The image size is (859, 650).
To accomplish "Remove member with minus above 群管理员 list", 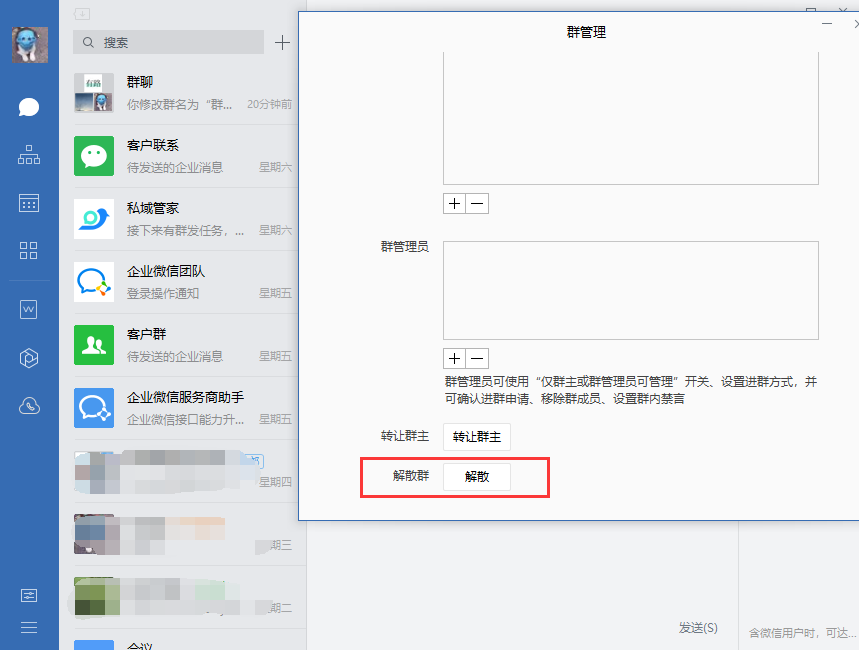I will click(477, 204).
